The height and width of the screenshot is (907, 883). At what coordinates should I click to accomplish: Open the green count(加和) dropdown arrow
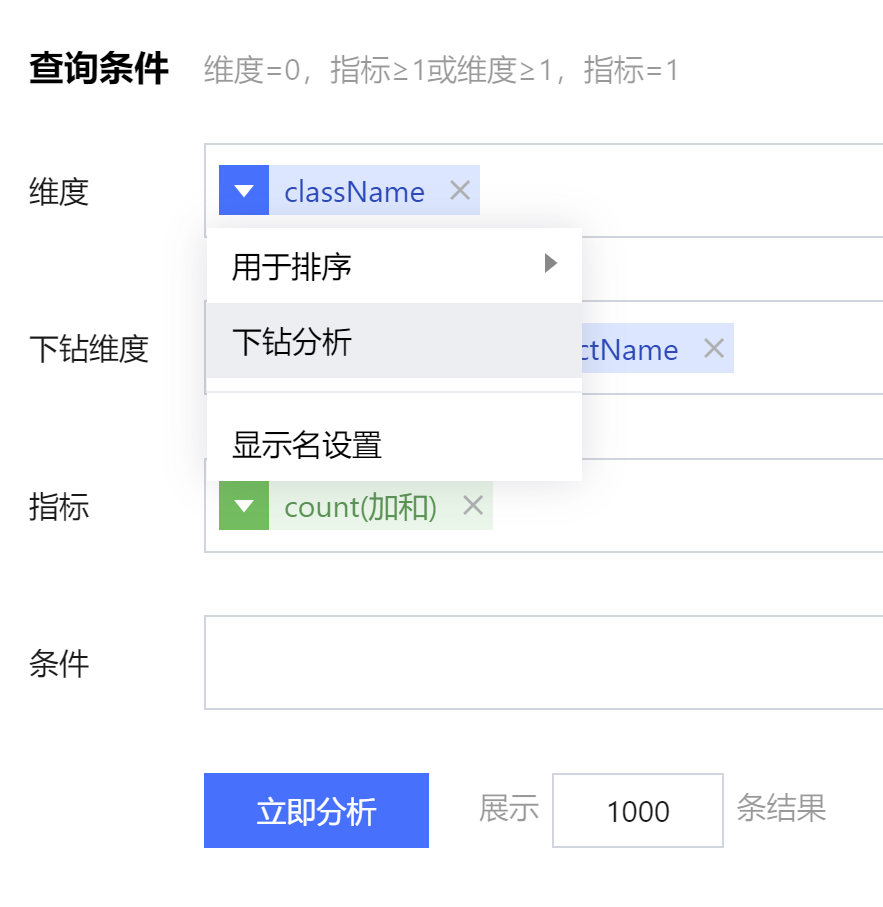click(x=243, y=507)
